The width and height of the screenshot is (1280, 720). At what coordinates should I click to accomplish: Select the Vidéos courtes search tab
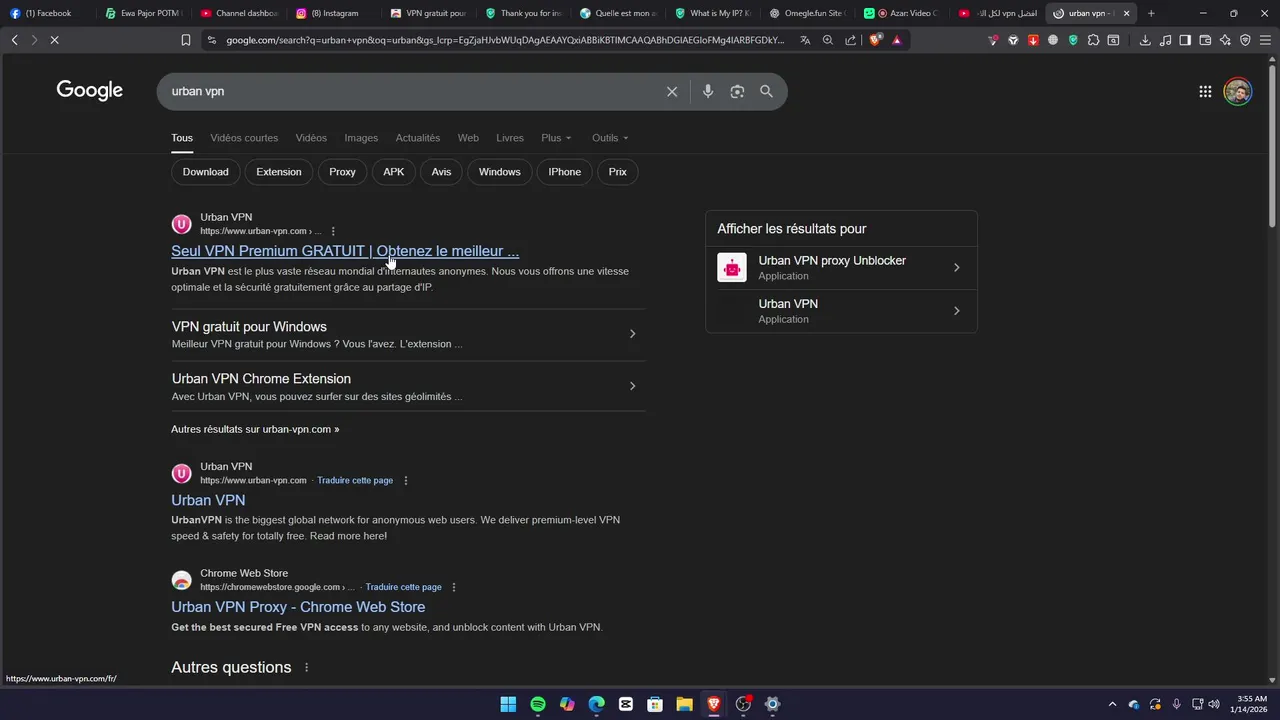pos(244,138)
